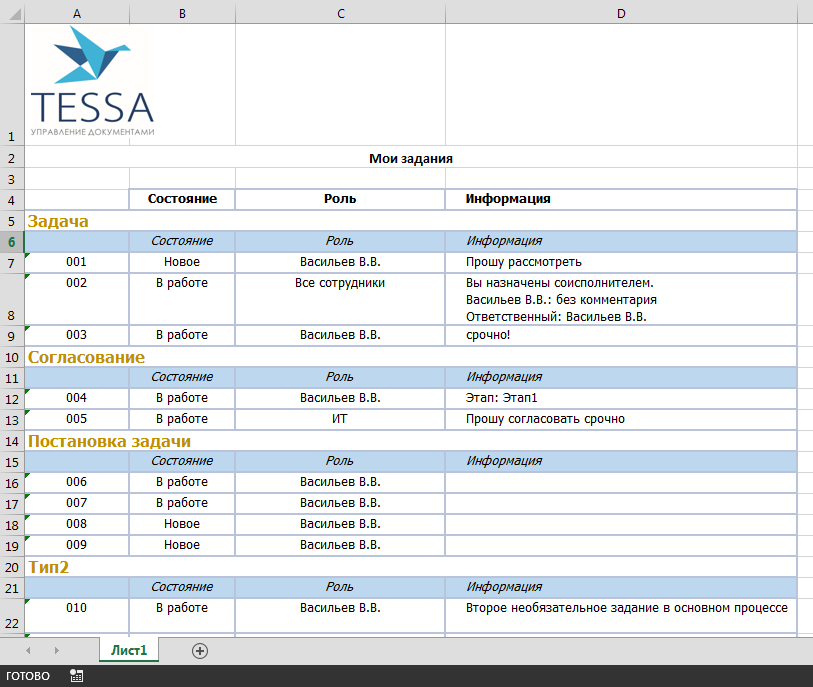This screenshot has width=813, height=687.
Task: Select the cell containing 010
Action: [77, 615]
